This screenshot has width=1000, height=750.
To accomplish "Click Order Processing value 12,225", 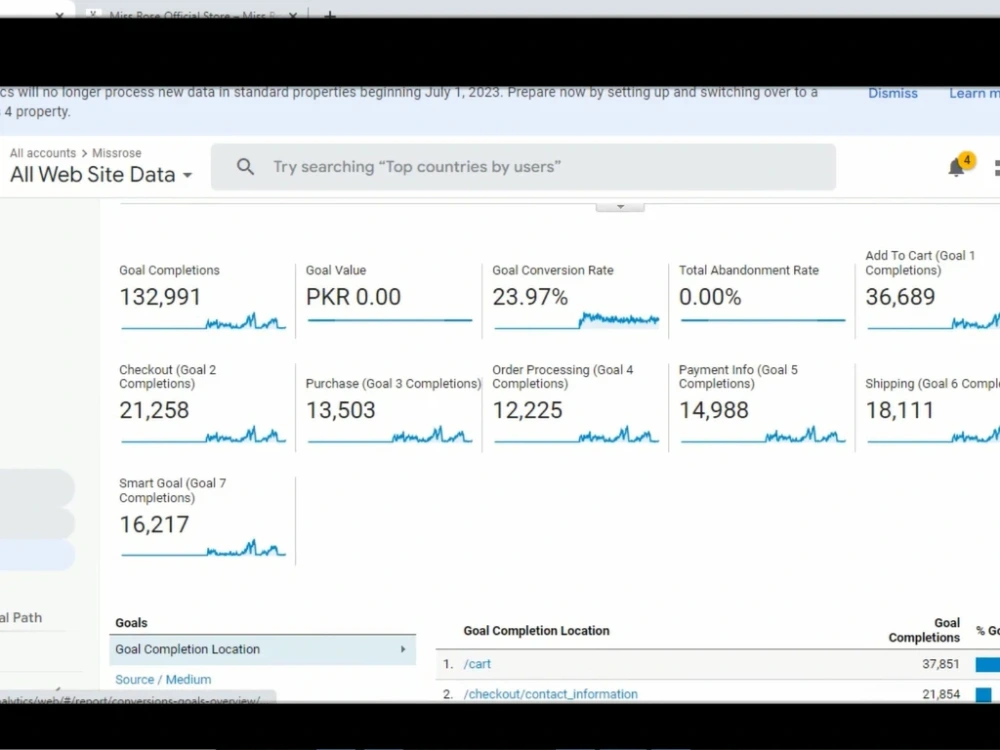I will 527,410.
